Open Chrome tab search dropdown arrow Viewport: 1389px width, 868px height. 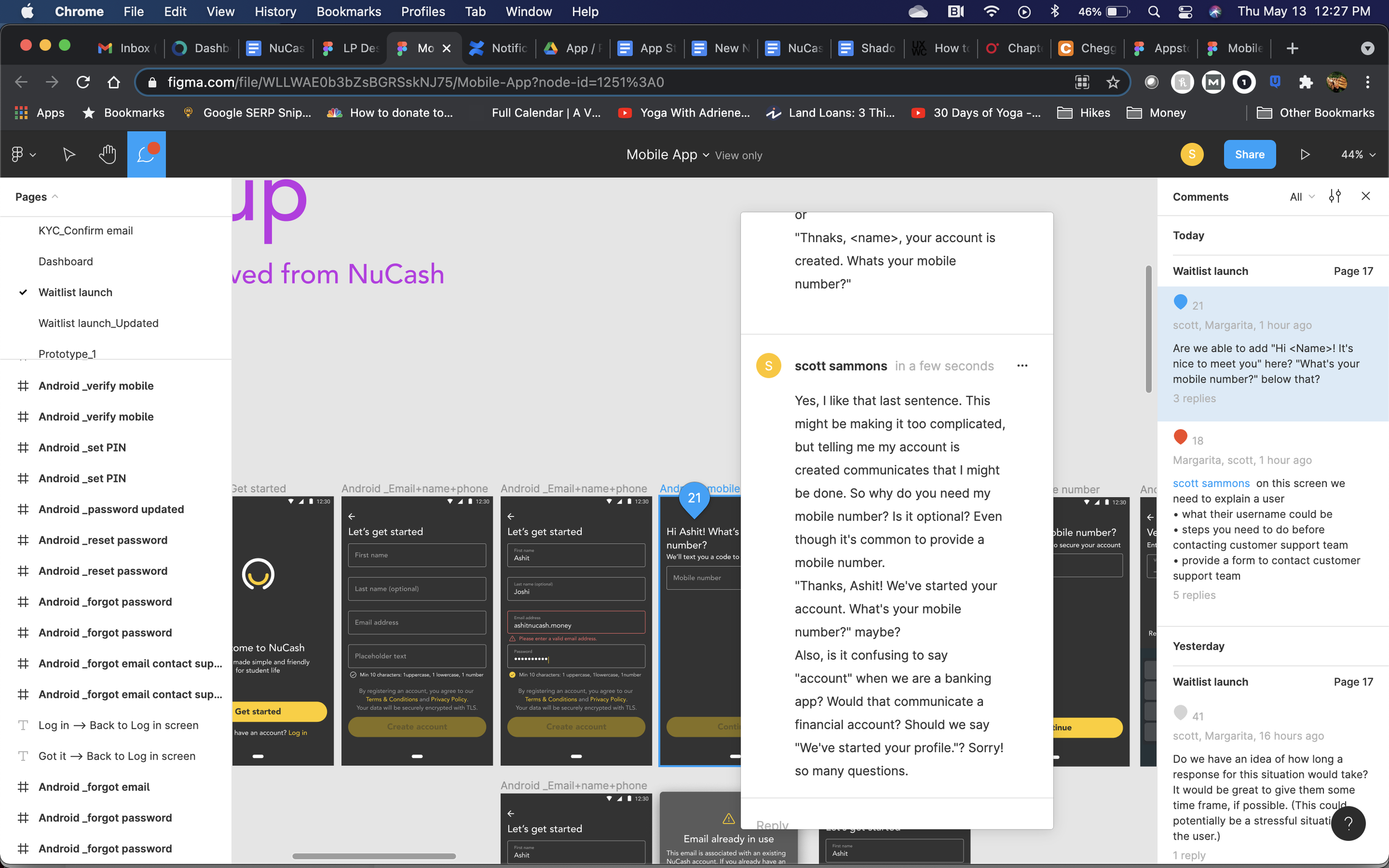(1367, 48)
